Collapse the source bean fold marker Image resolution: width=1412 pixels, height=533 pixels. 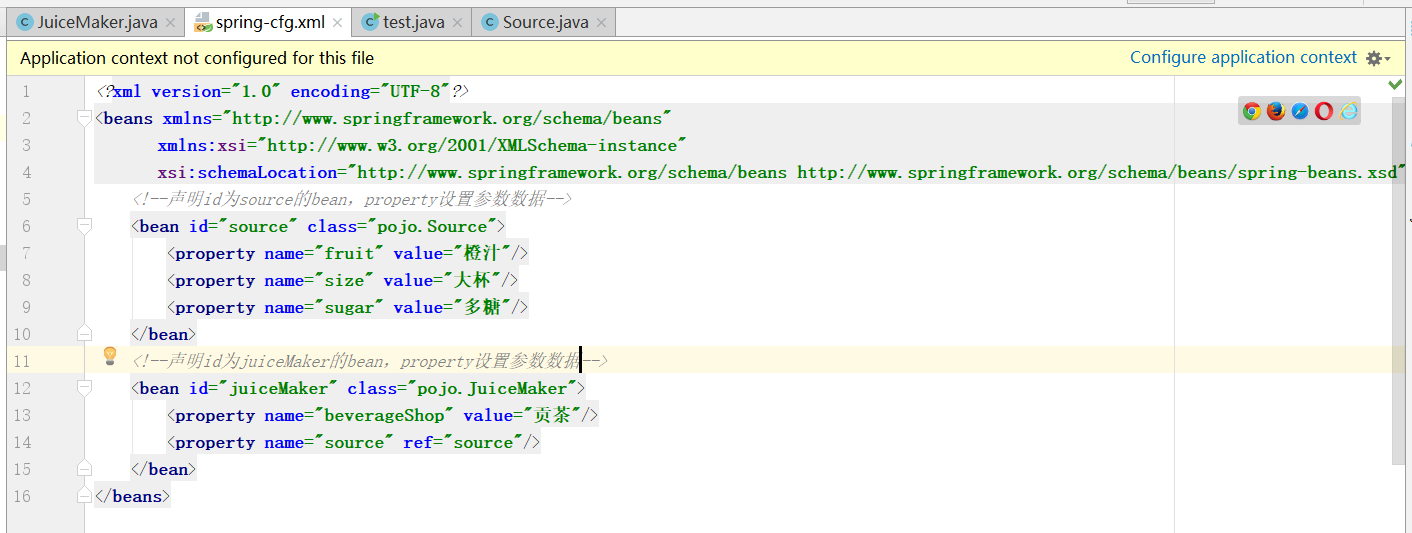pos(84,227)
